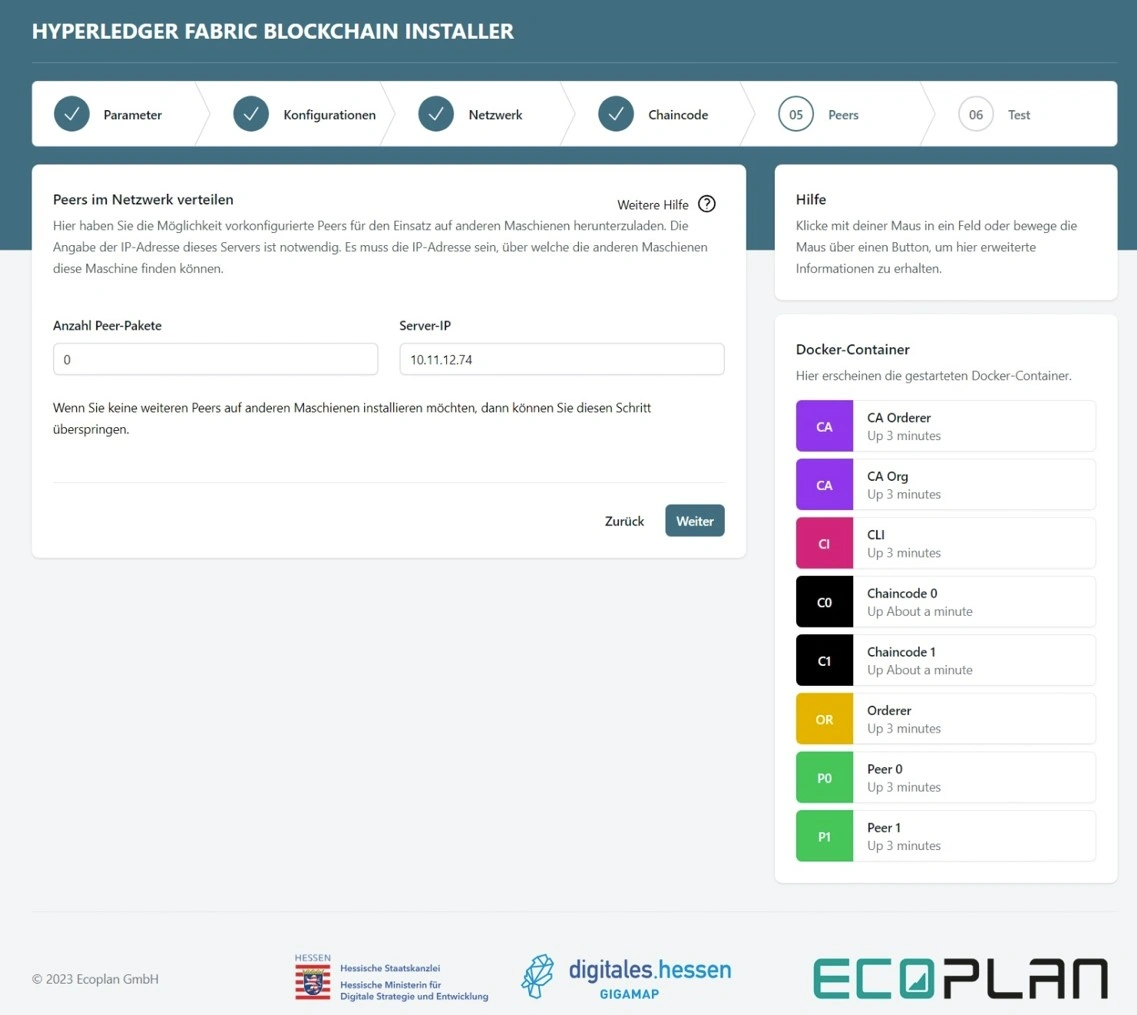Click the pink CLI container badge
1137x1015 pixels.
[x=824, y=544]
